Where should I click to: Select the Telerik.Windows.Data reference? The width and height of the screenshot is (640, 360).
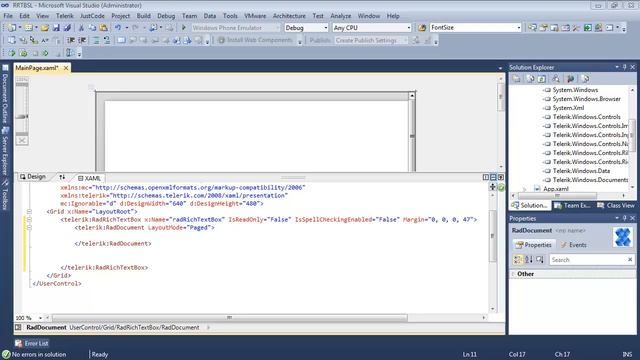pyautogui.click(x=581, y=171)
